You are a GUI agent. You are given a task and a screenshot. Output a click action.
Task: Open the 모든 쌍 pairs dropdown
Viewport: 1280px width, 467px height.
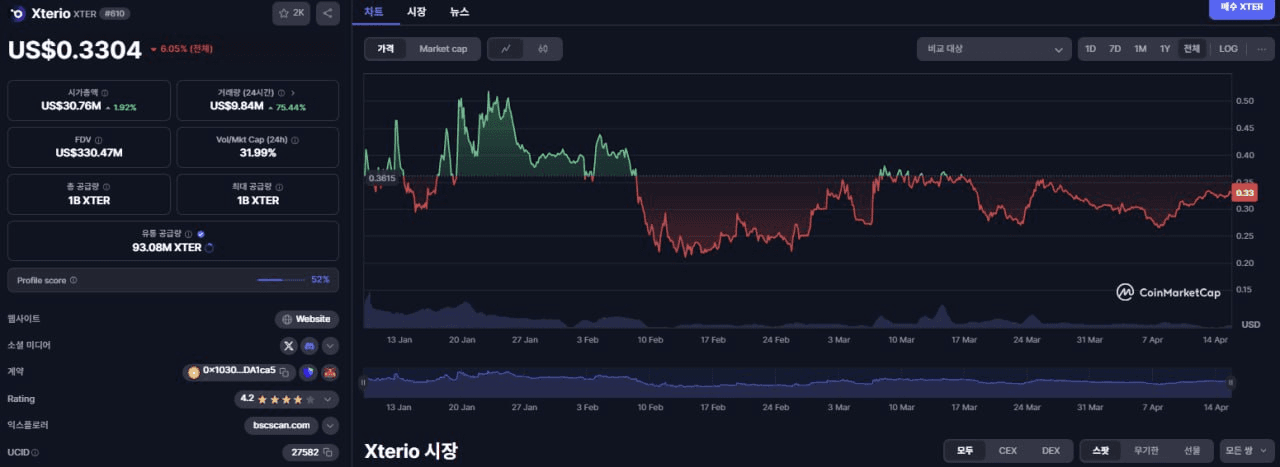coord(1245,451)
